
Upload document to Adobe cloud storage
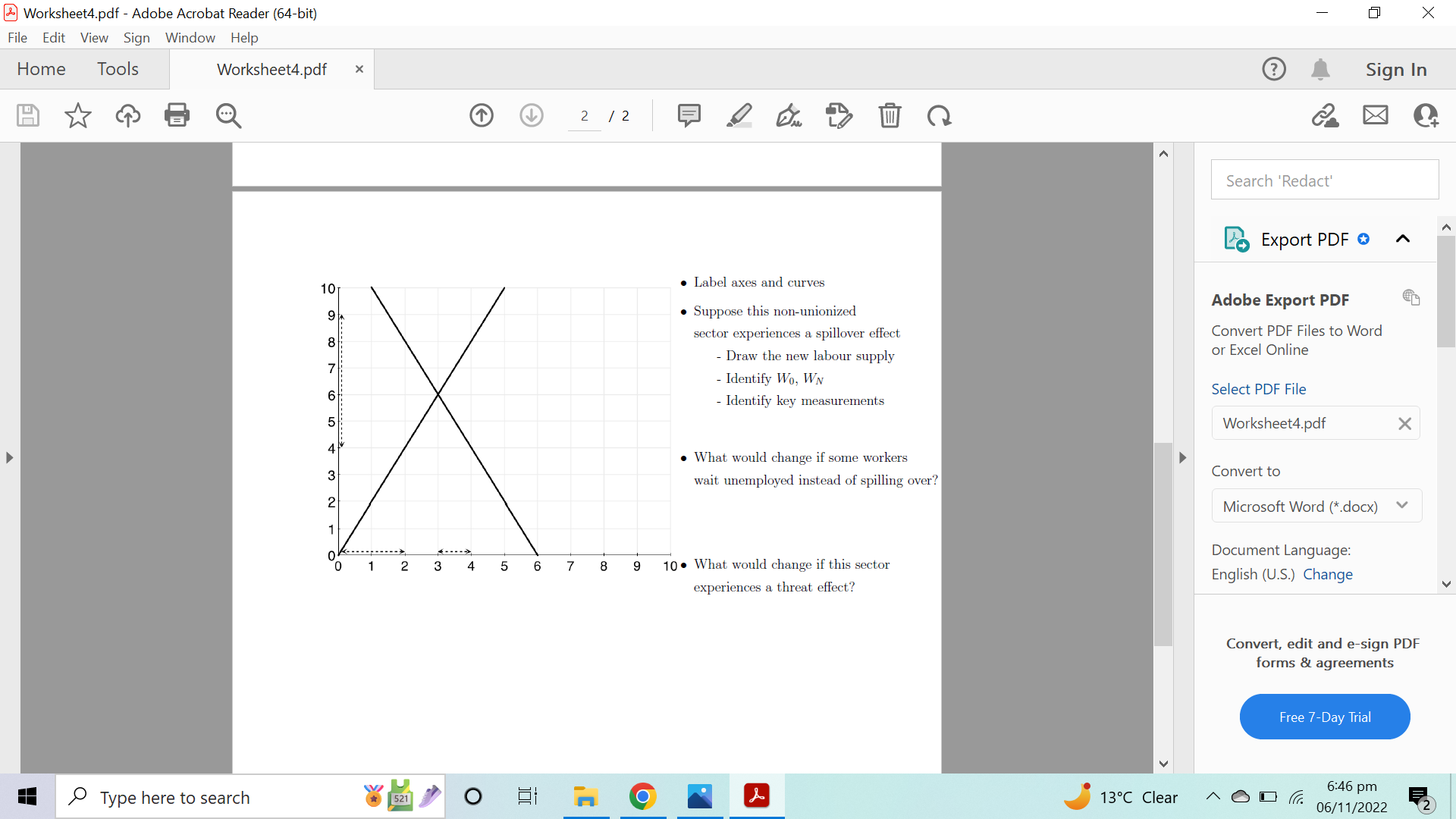coord(127,115)
